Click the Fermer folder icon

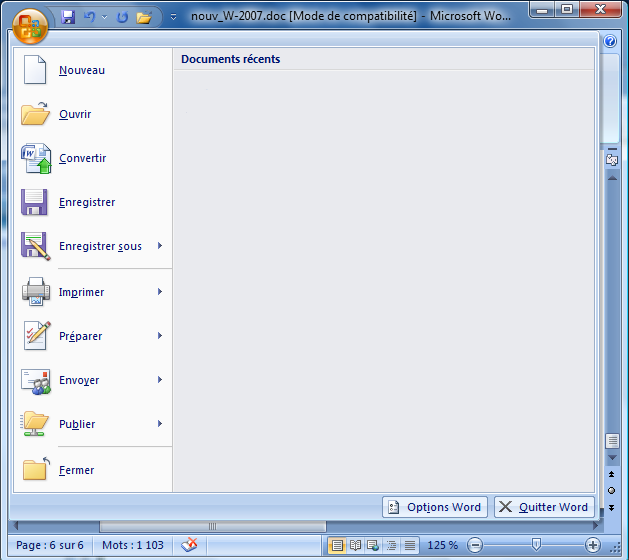tap(36, 469)
